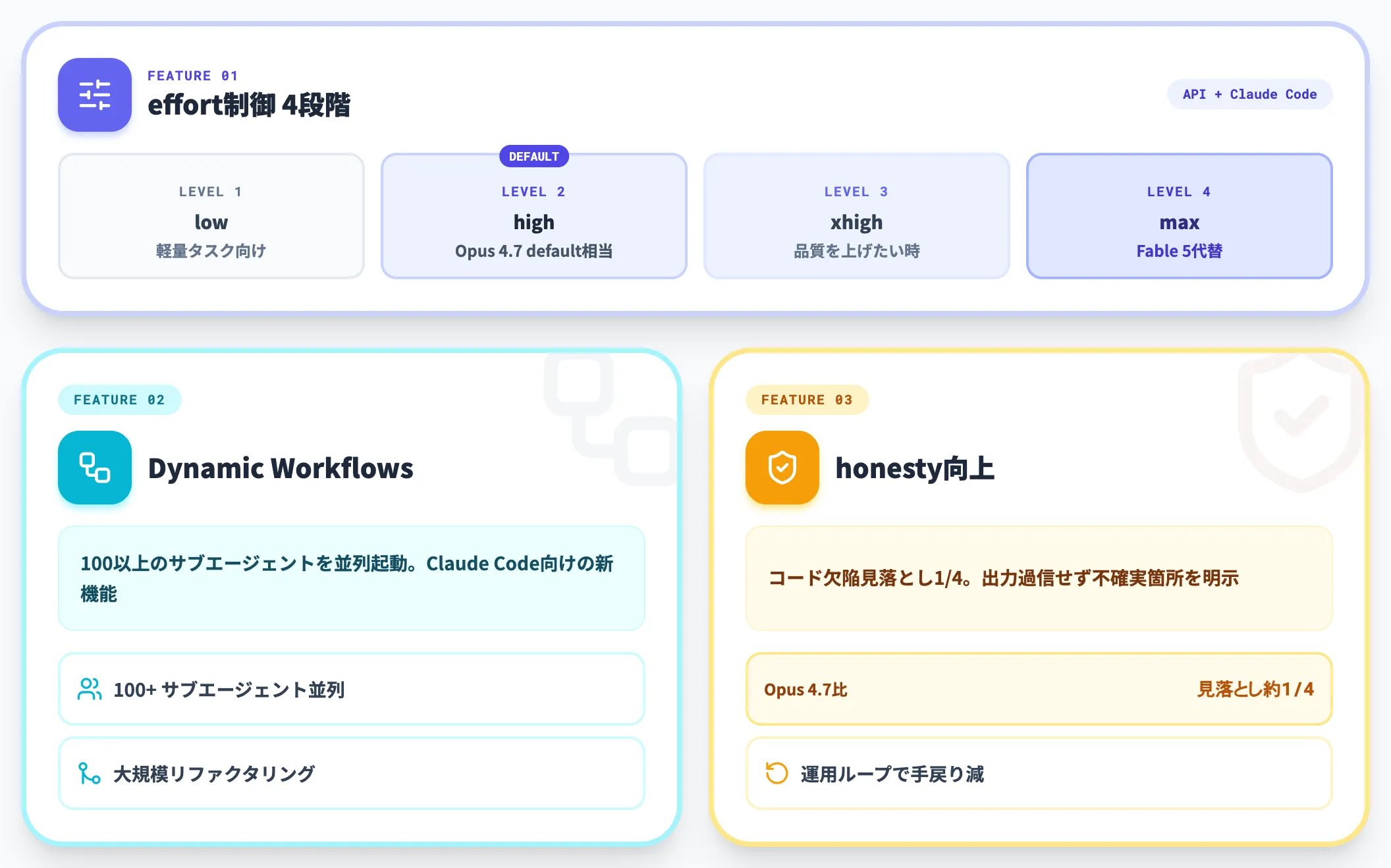Click the Opus 4.7 default相当 text
This screenshot has width=1391, height=868.
tap(534, 251)
